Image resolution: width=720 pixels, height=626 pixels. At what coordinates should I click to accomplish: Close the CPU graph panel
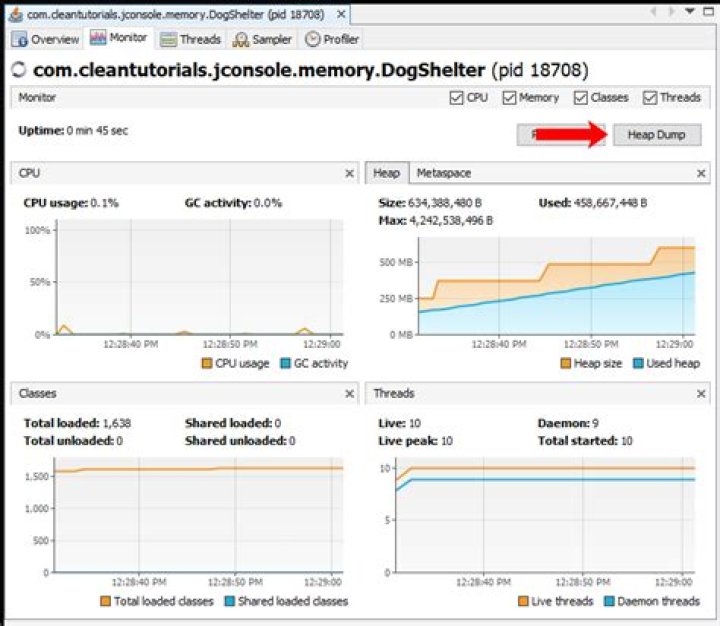tap(349, 173)
